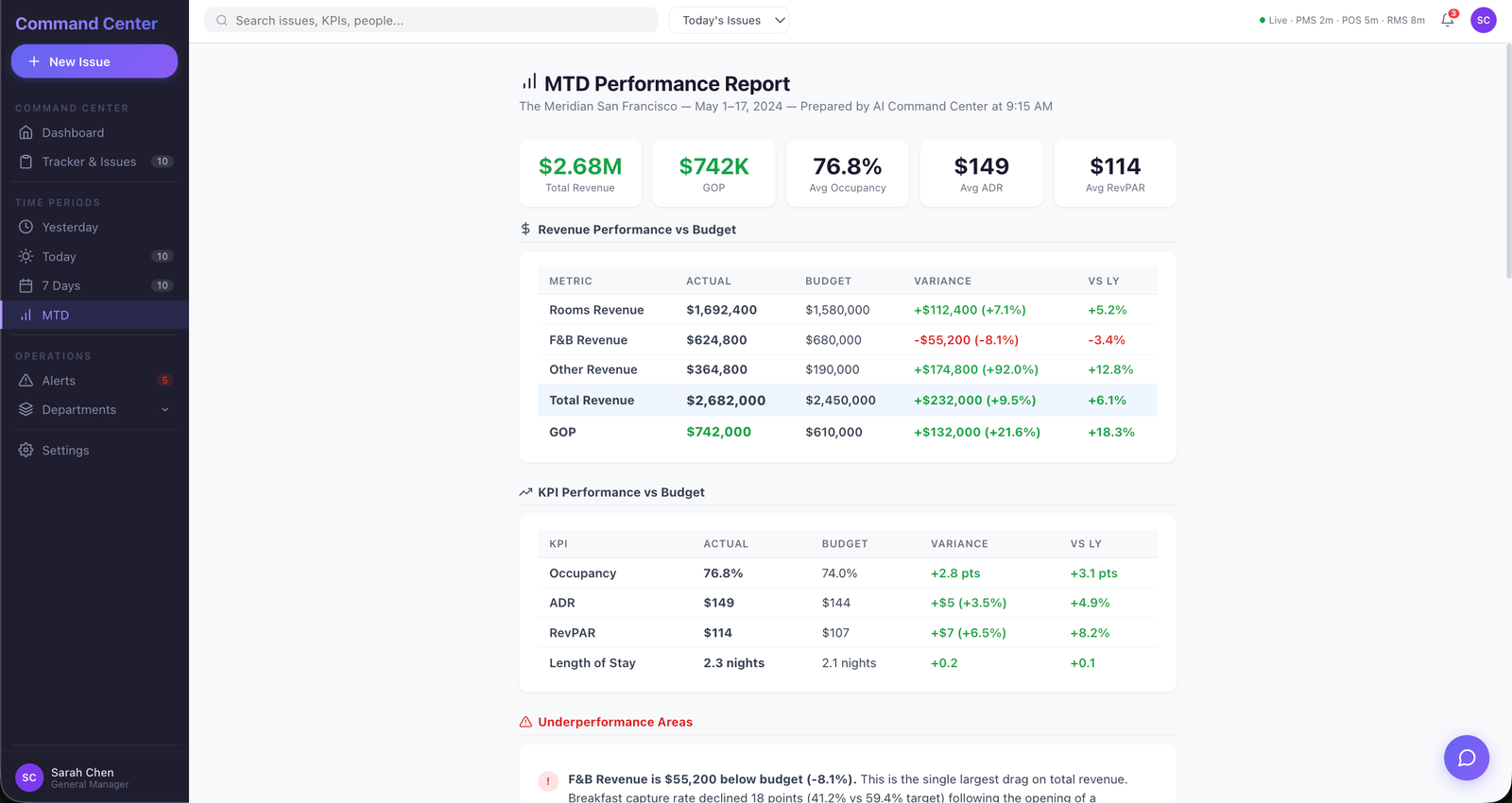The image size is (1512, 803).
Task: Open the Today's Issues dropdown
Action: pos(730,21)
